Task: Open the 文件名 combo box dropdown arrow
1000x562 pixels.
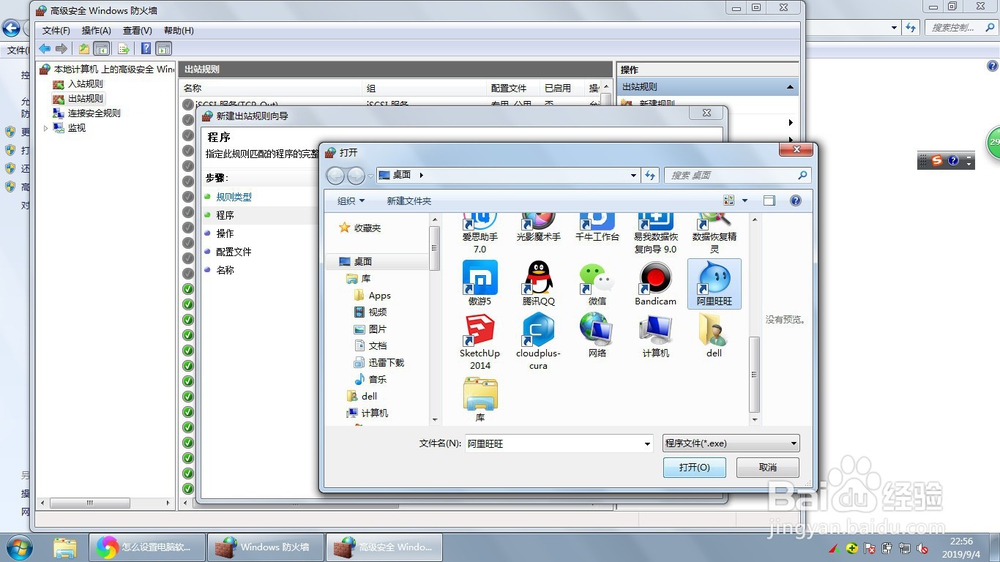Action: (x=647, y=443)
